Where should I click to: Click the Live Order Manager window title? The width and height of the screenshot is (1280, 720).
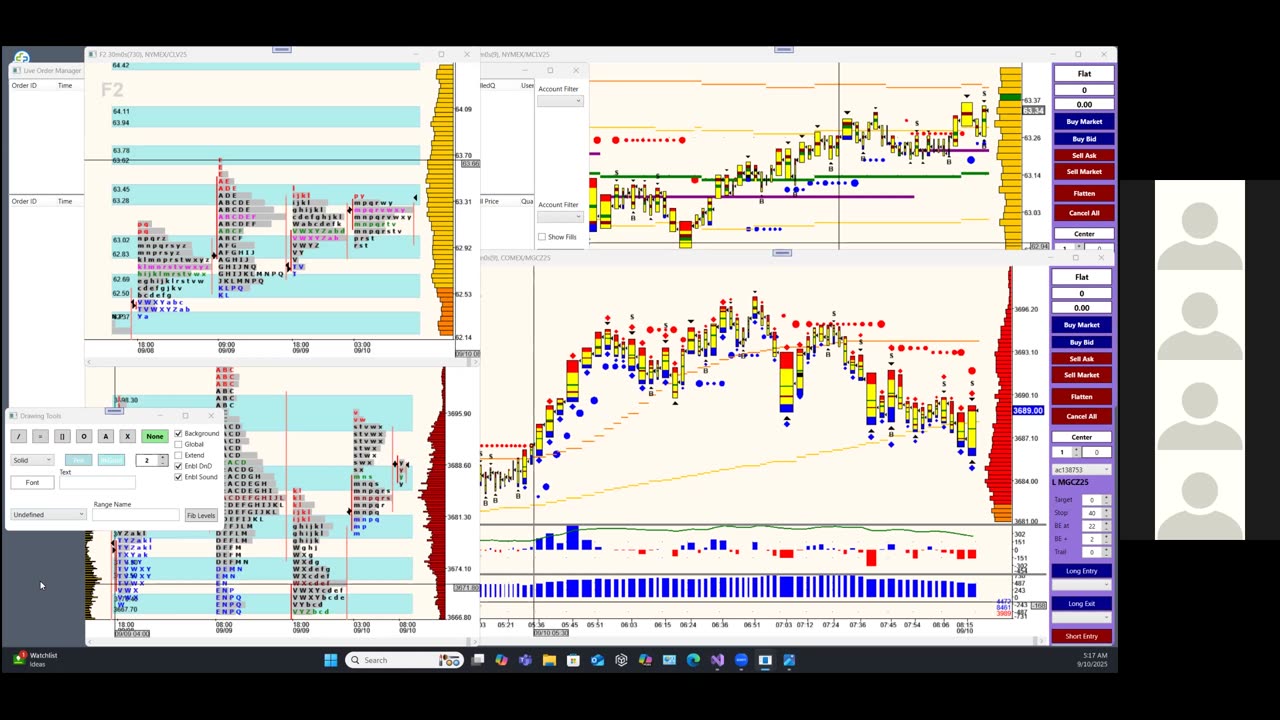click(52, 71)
